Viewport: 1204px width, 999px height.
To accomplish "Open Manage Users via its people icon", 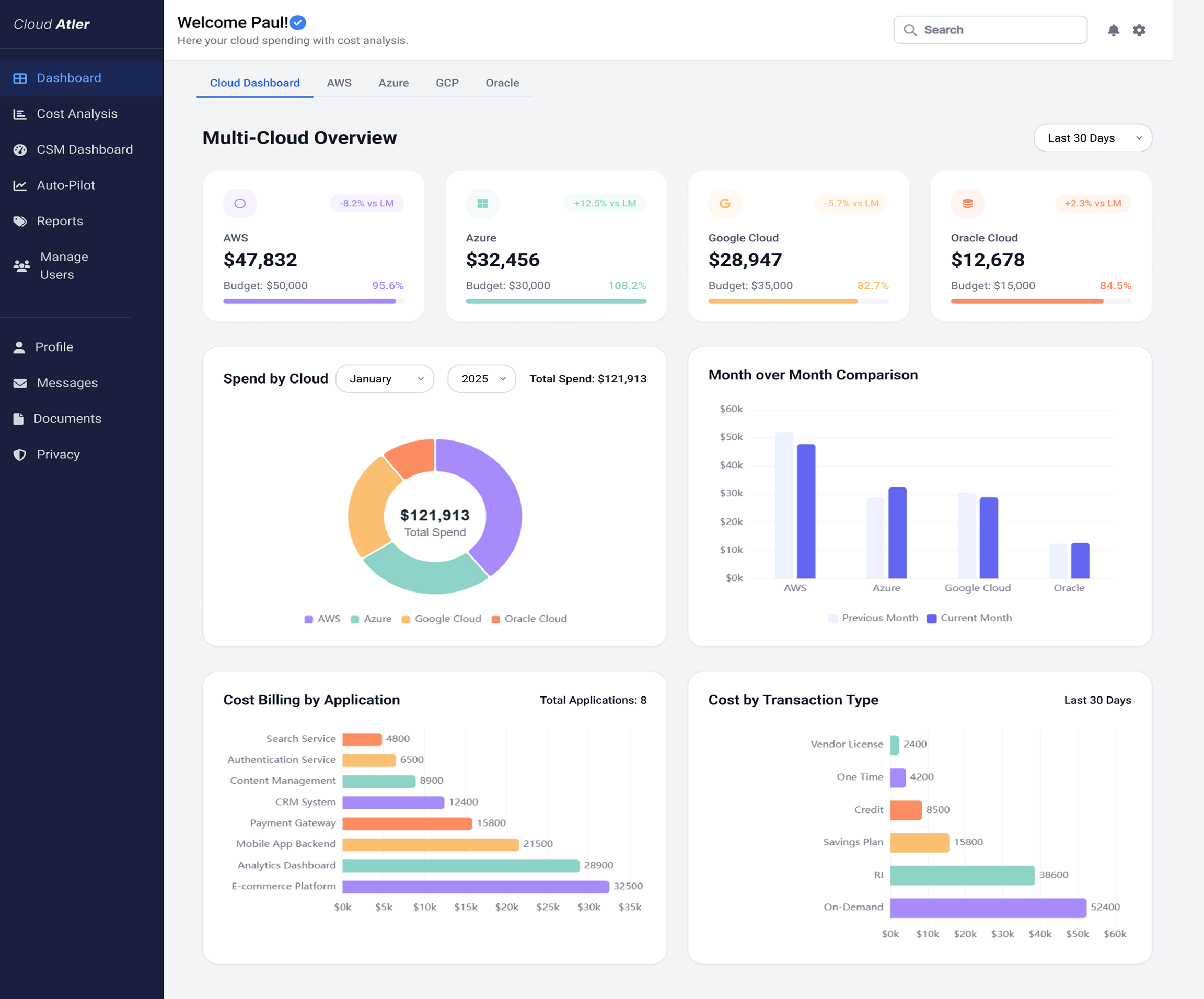I will point(20,265).
